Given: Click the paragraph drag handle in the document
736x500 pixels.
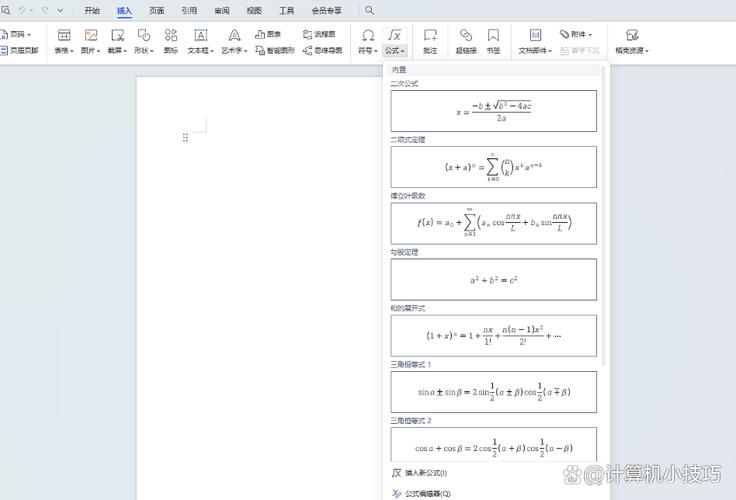Looking at the screenshot, I should point(185,138).
